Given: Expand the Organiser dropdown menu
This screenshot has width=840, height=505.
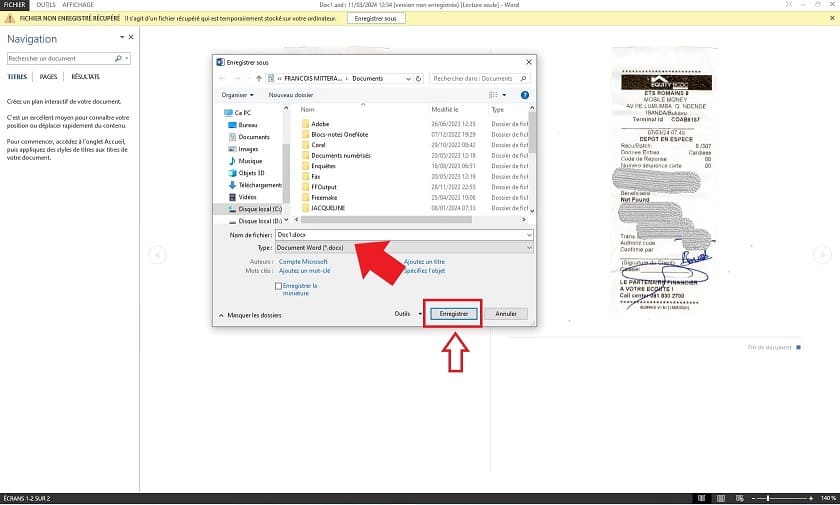Looking at the screenshot, I should click(236, 95).
